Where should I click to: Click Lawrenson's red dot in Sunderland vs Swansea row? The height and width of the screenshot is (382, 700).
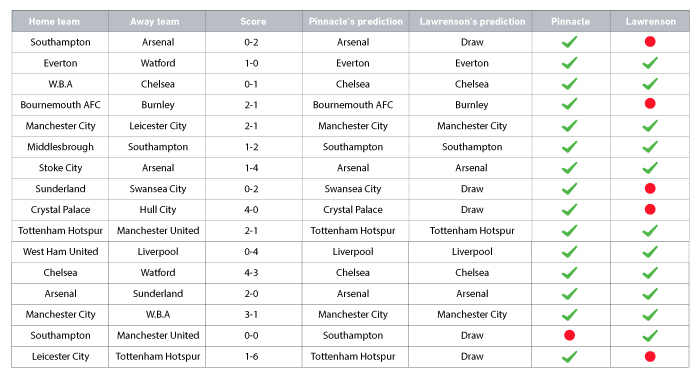[x=650, y=188]
